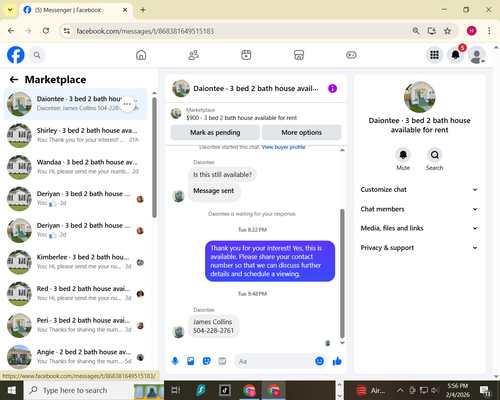Image resolution: width=500 pixels, height=400 pixels.
Task: Click chat scrollbar up arrow
Action: [x=342, y=150]
